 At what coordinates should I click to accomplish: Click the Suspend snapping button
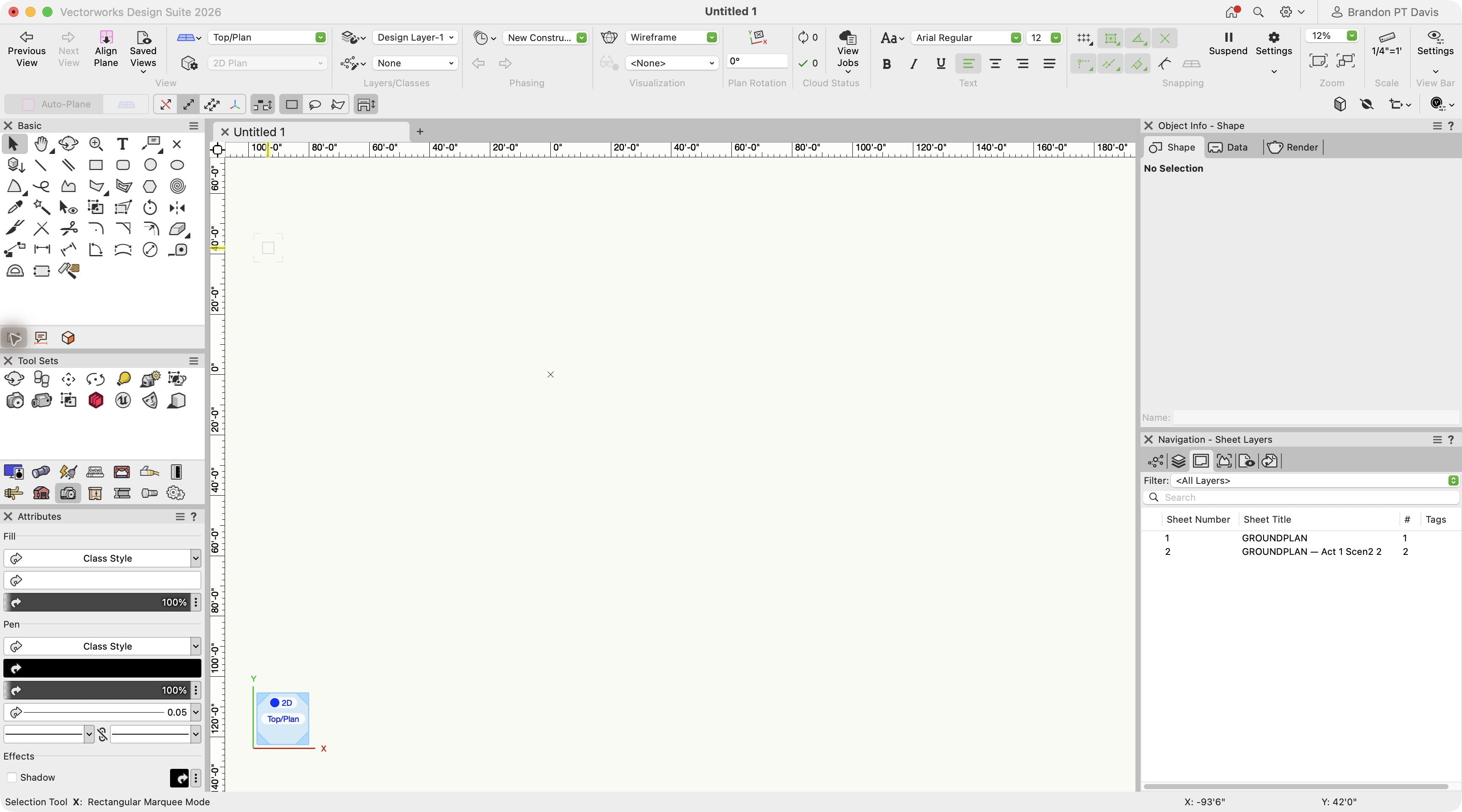pos(1228,44)
